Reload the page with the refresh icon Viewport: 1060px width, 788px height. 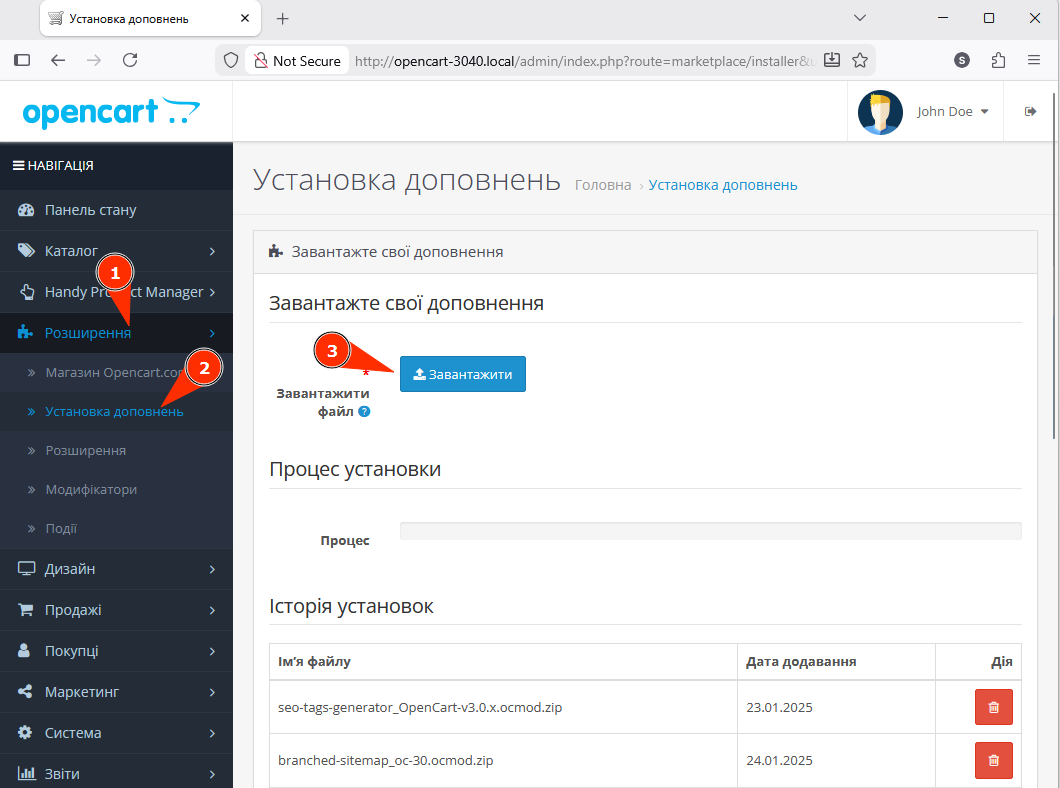(130, 60)
